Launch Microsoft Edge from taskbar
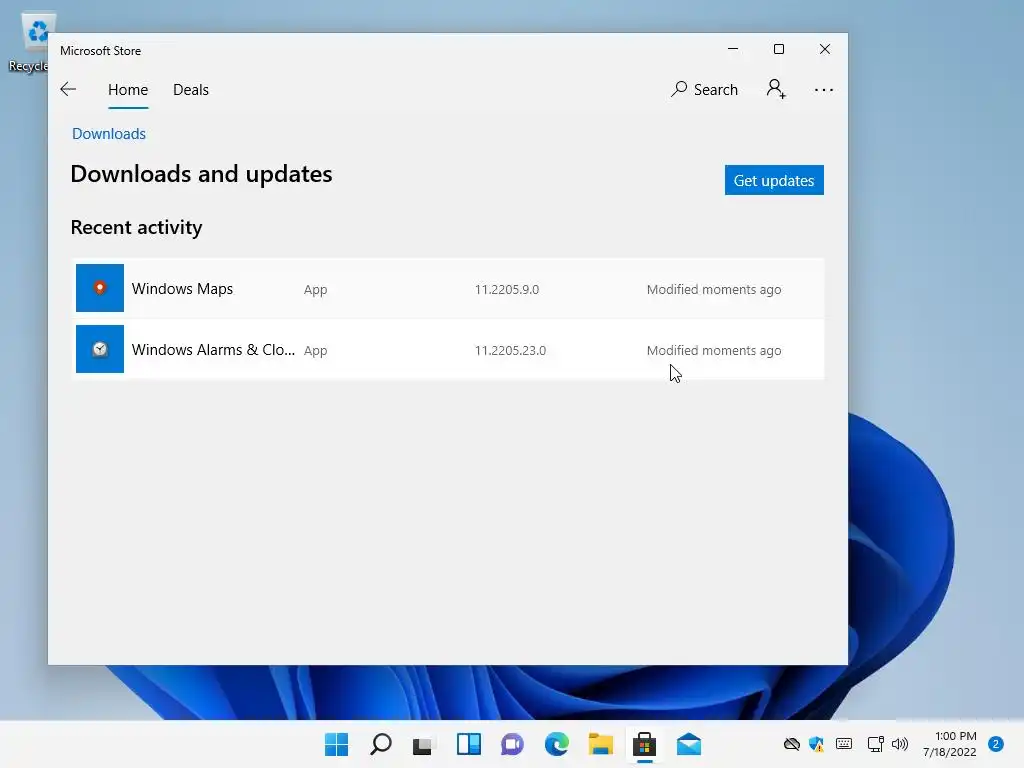Screen dimensions: 1024x768 click(x=556, y=744)
